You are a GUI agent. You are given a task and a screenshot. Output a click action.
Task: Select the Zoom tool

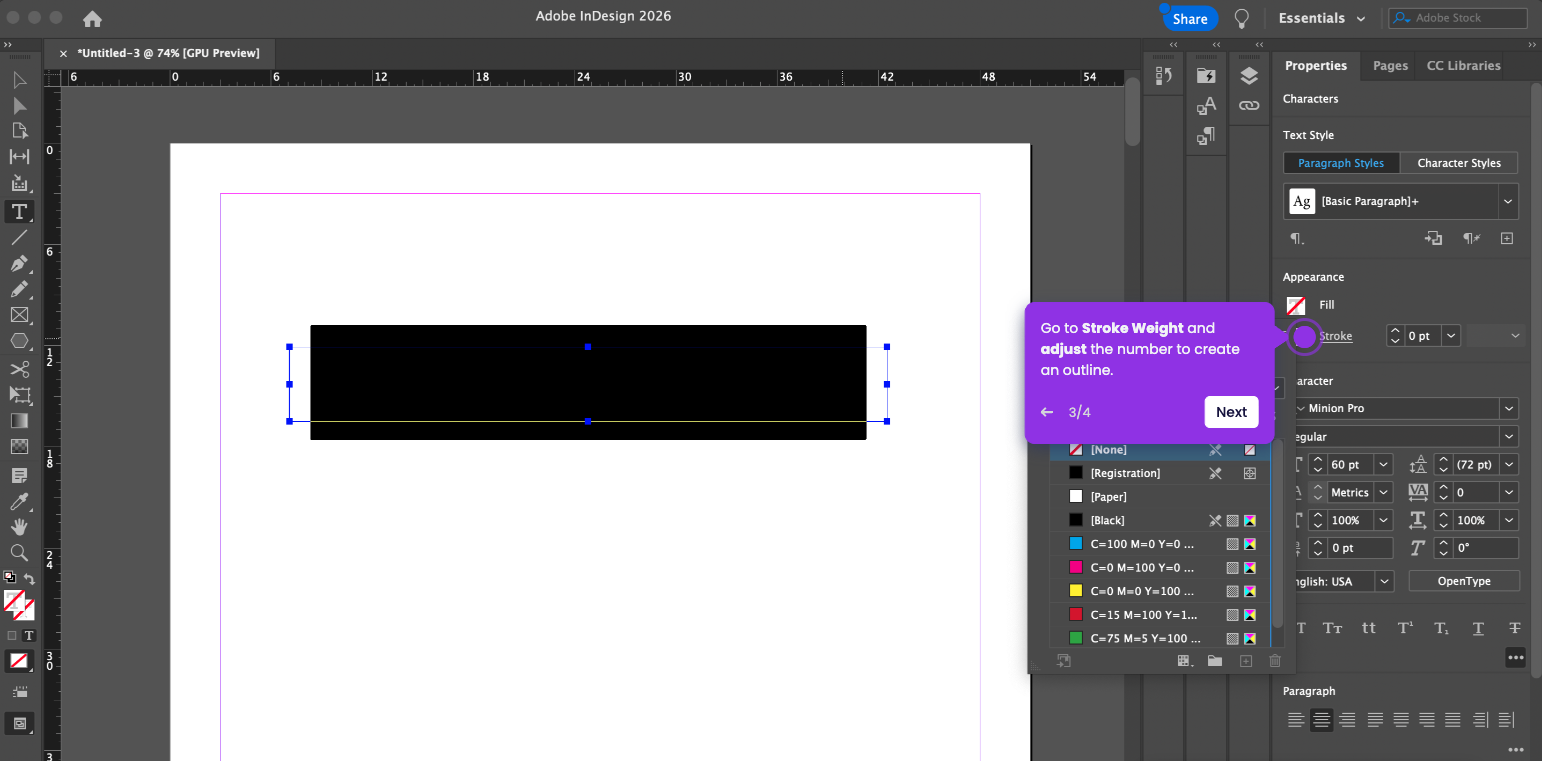coord(19,553)
